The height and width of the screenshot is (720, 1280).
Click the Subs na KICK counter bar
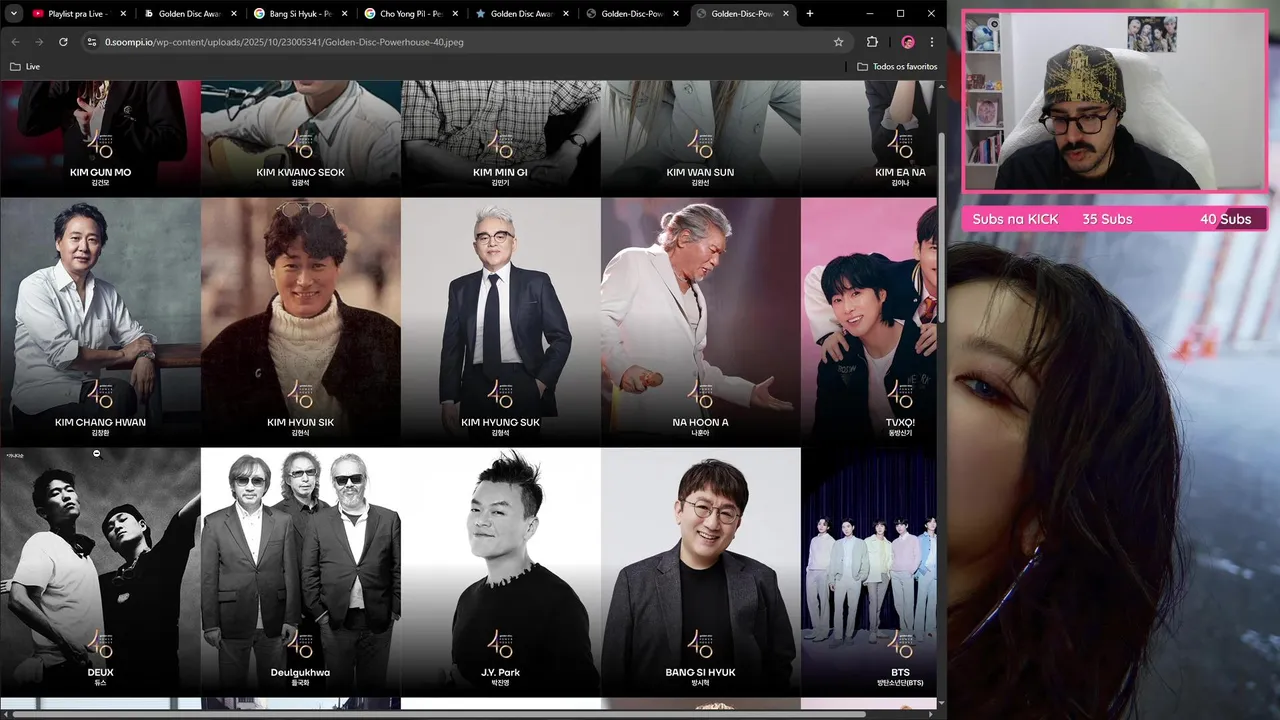[x=1115, y=219]
